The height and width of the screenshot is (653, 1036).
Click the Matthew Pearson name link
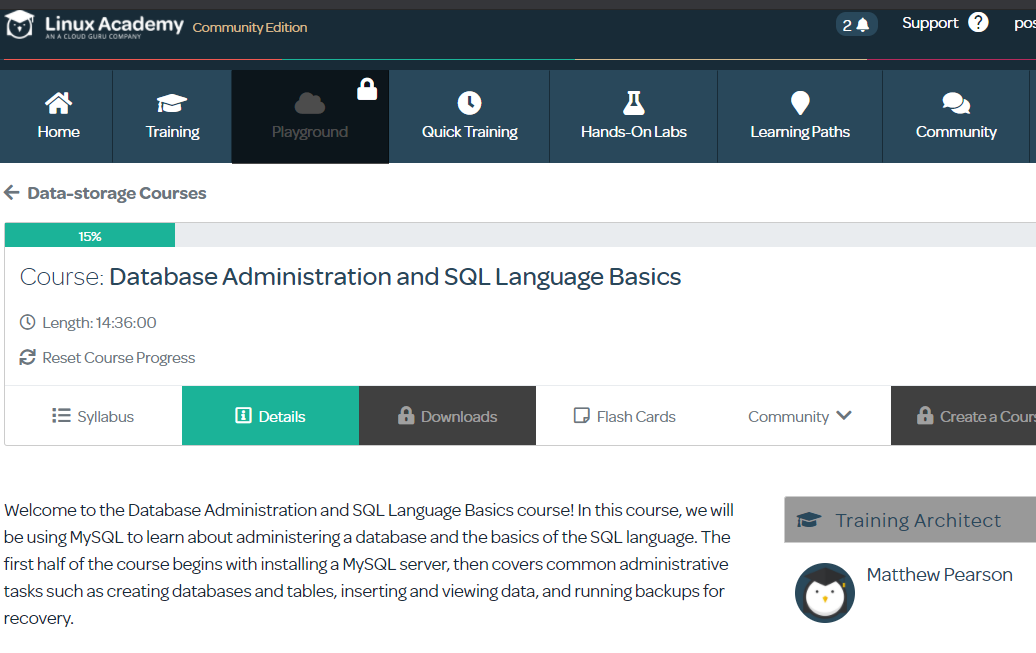point(940,574)
